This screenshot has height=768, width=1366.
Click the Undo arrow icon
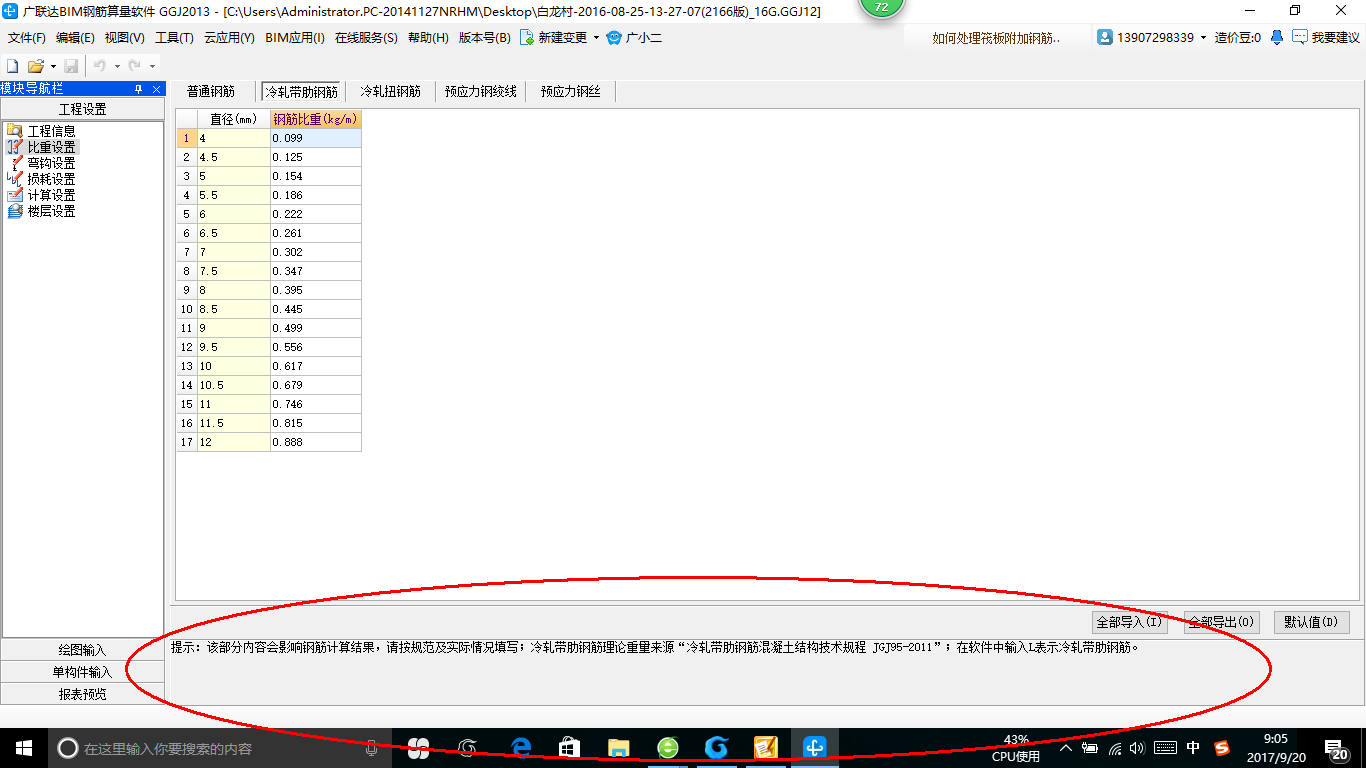100,66
